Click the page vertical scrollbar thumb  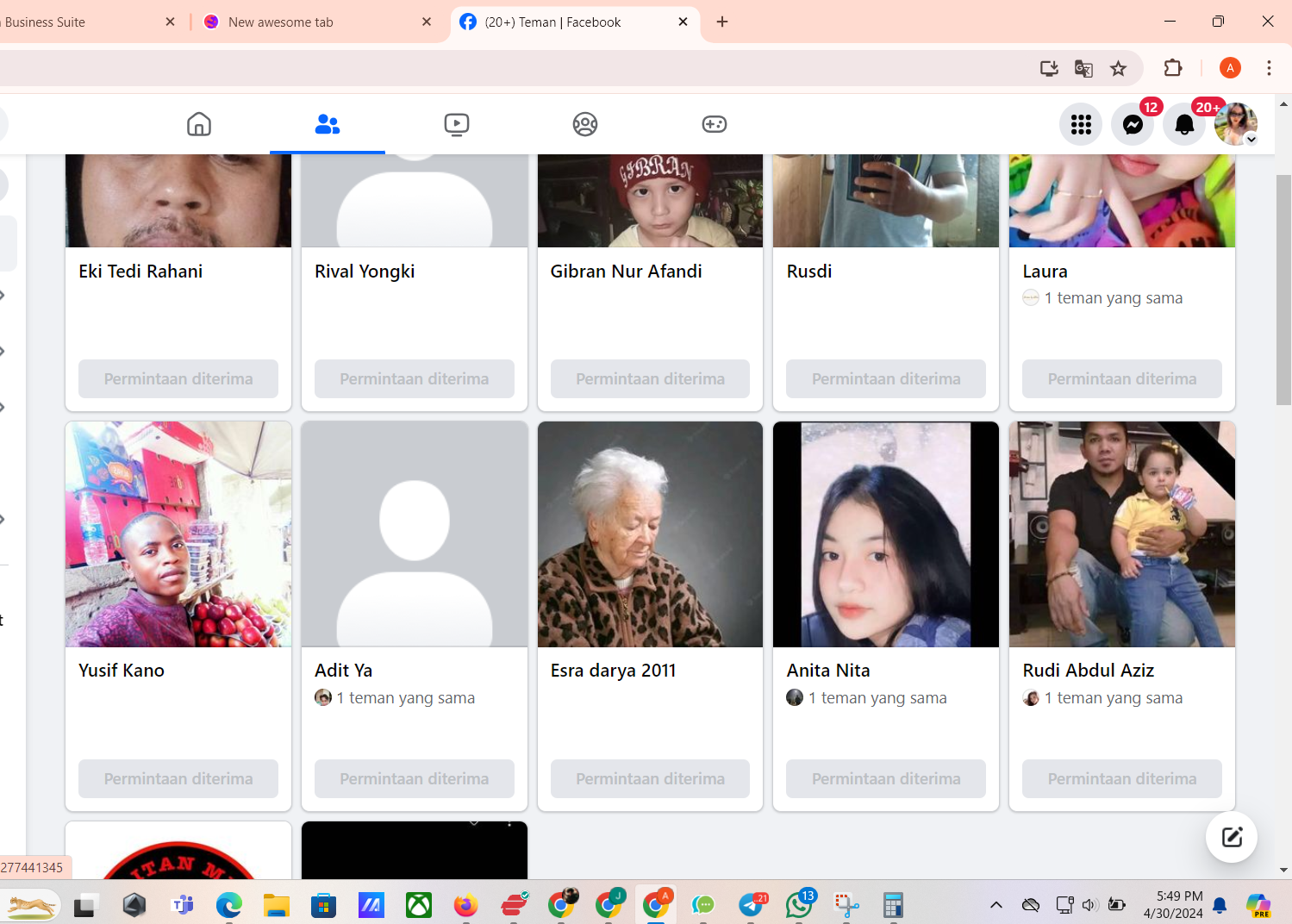click(1283, 290)
